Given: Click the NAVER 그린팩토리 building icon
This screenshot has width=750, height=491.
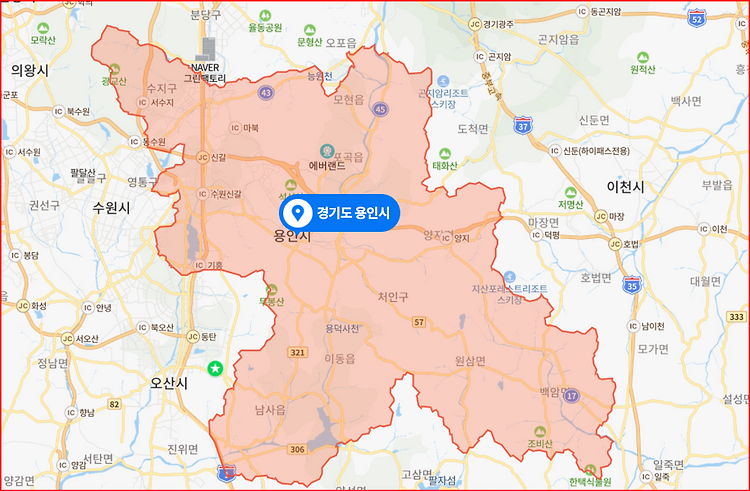Looking at the screenshot, I should pyautogui.click(x=209, y=49).
